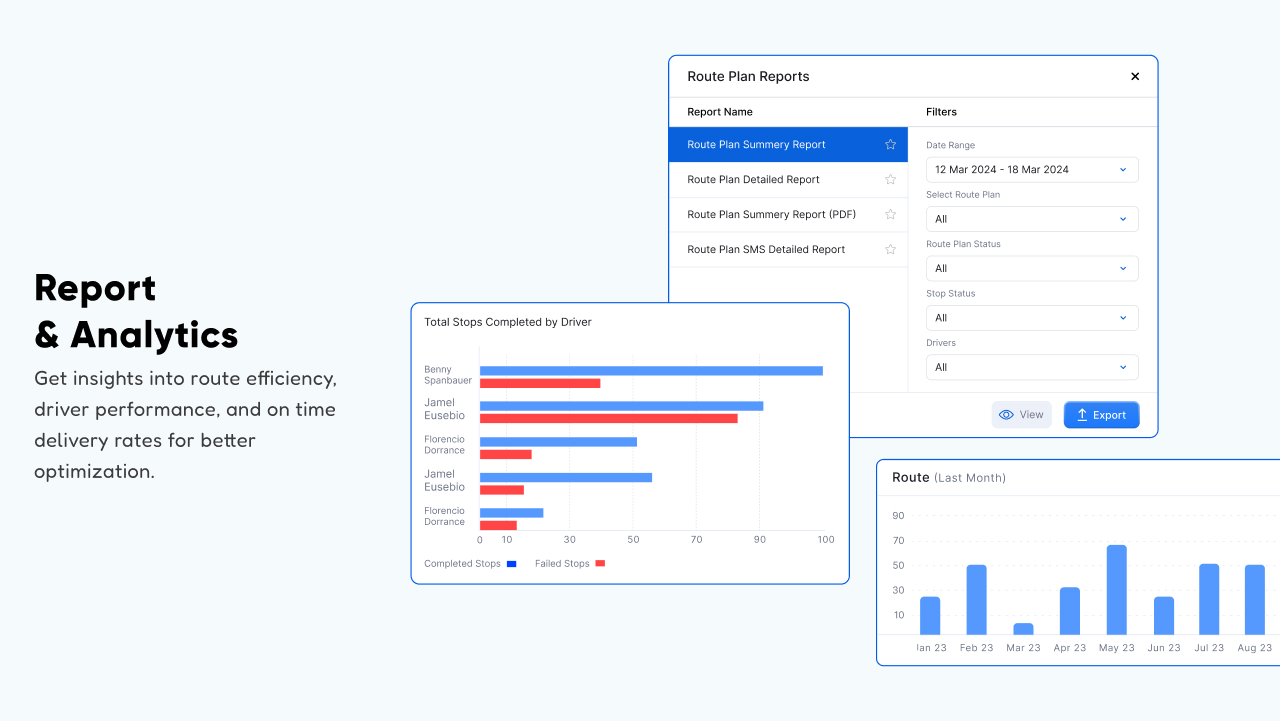Click the blue Completed Stops legend swatch
Viewport: 1280px width, 721px height.
[x=511, y=563]
